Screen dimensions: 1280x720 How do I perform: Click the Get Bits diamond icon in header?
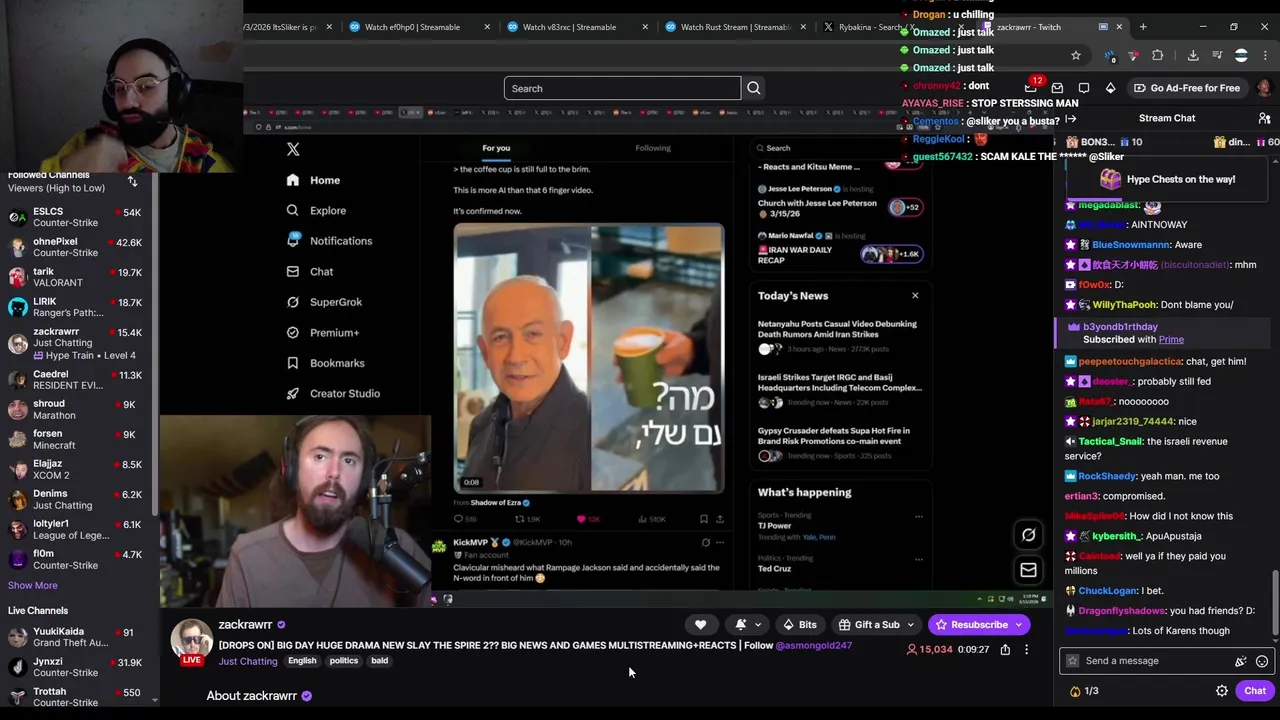(x=1110, y=88)
